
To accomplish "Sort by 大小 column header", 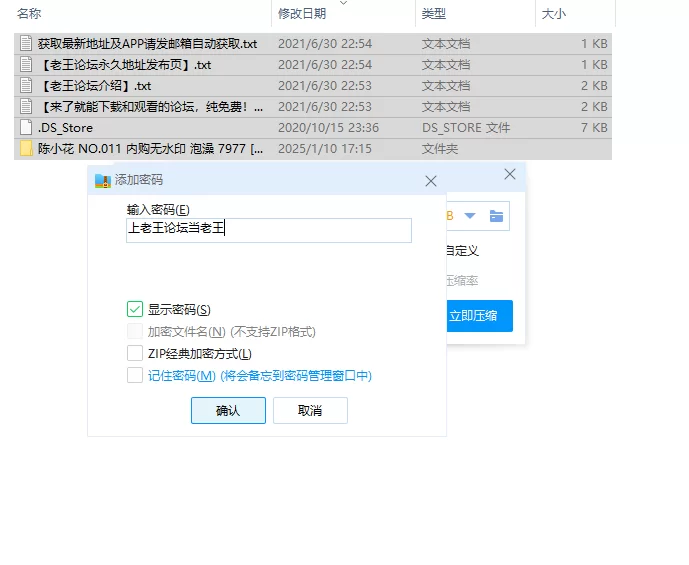I will tap(554, 14).
